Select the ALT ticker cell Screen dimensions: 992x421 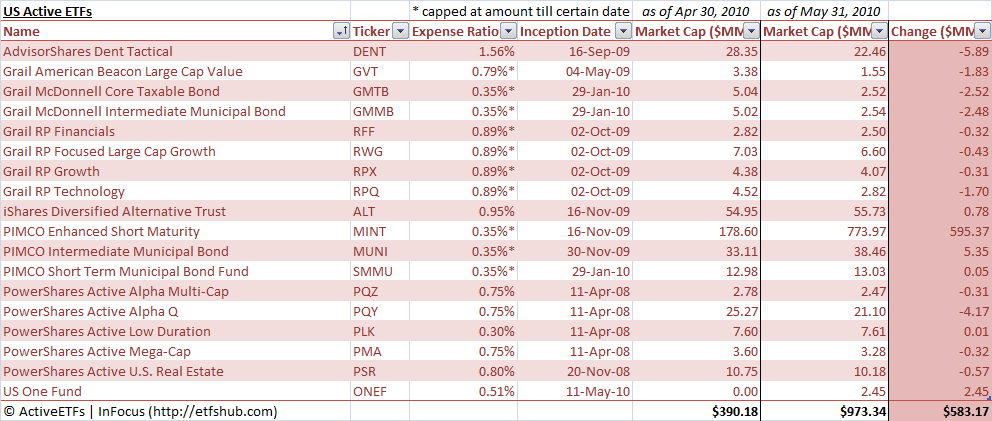[x=380, y=211]
